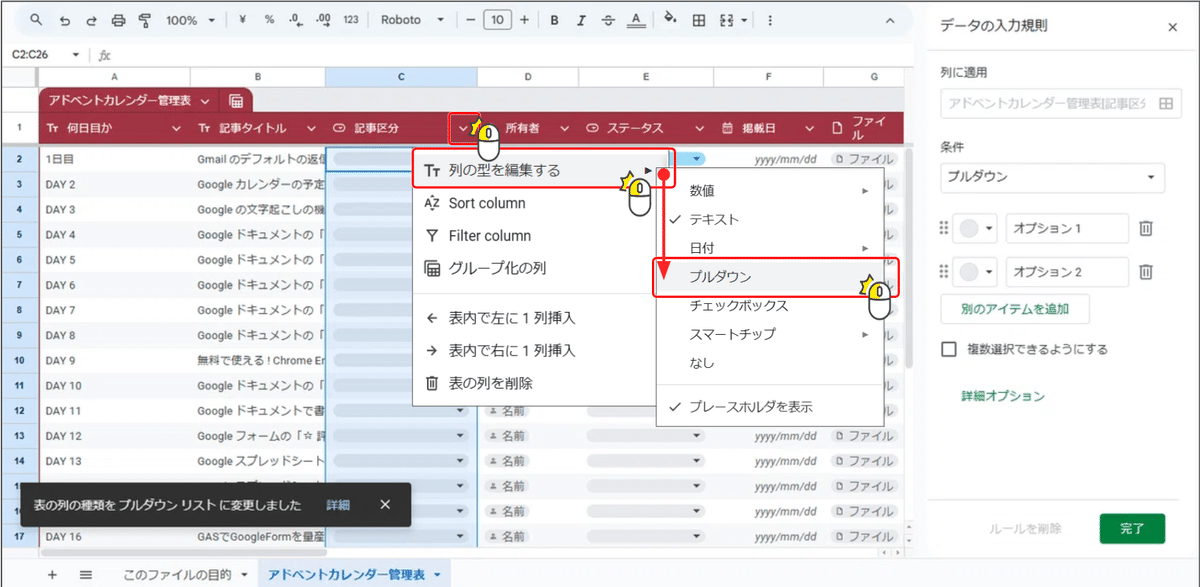The height and width of the screenshot is (587, 1200).
Task: Decrease font size with minus button
Action: 471,20
